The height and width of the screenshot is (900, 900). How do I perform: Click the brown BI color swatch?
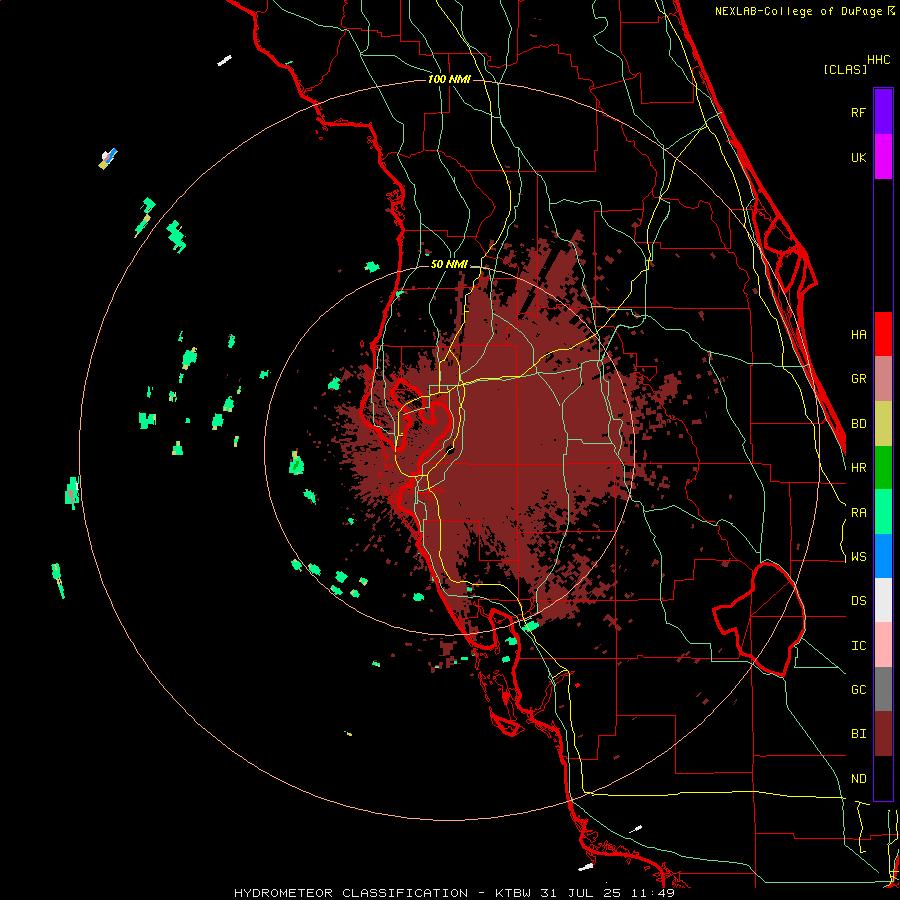(883, 734)
